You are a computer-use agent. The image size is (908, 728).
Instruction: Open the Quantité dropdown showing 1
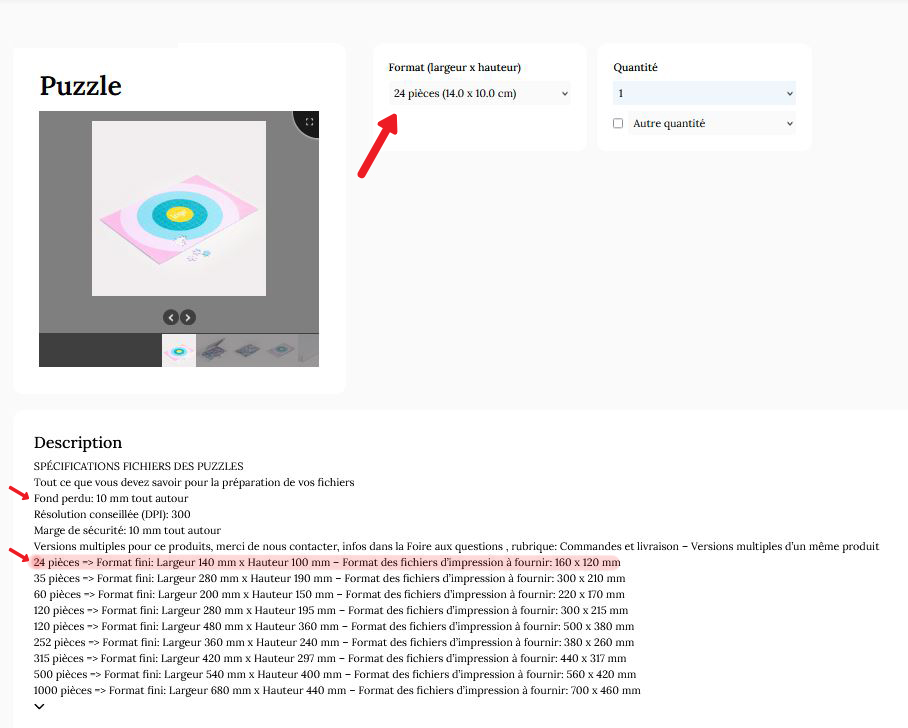704,94
